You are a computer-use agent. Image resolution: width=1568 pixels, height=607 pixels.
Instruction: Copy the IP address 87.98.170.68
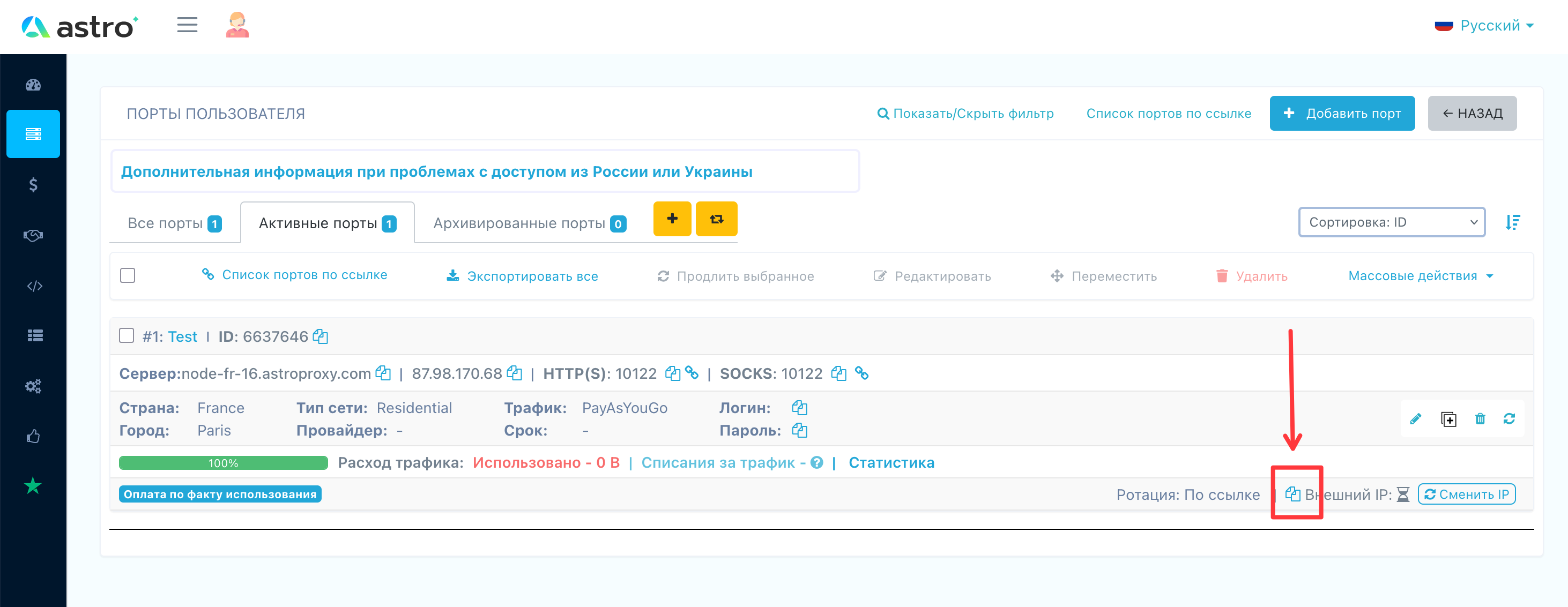(x=514, y=373)
